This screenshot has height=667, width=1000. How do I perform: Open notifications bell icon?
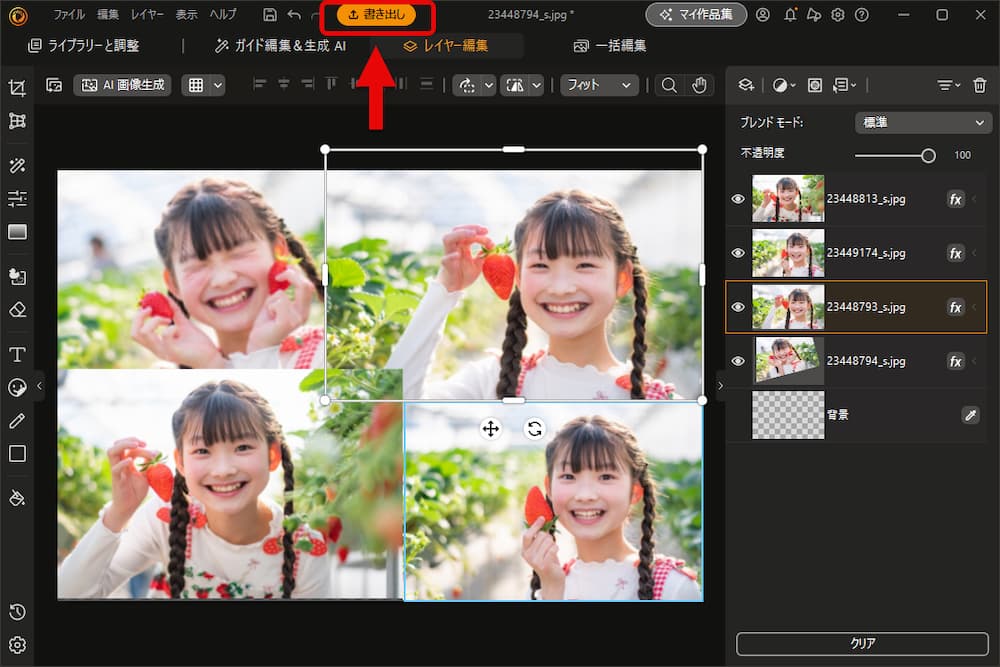790,15
